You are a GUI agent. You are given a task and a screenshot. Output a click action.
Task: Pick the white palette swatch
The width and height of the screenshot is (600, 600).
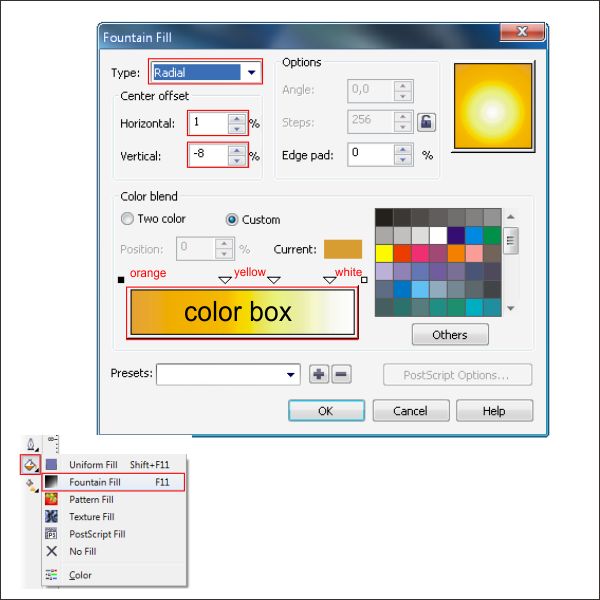coord(438,235)
